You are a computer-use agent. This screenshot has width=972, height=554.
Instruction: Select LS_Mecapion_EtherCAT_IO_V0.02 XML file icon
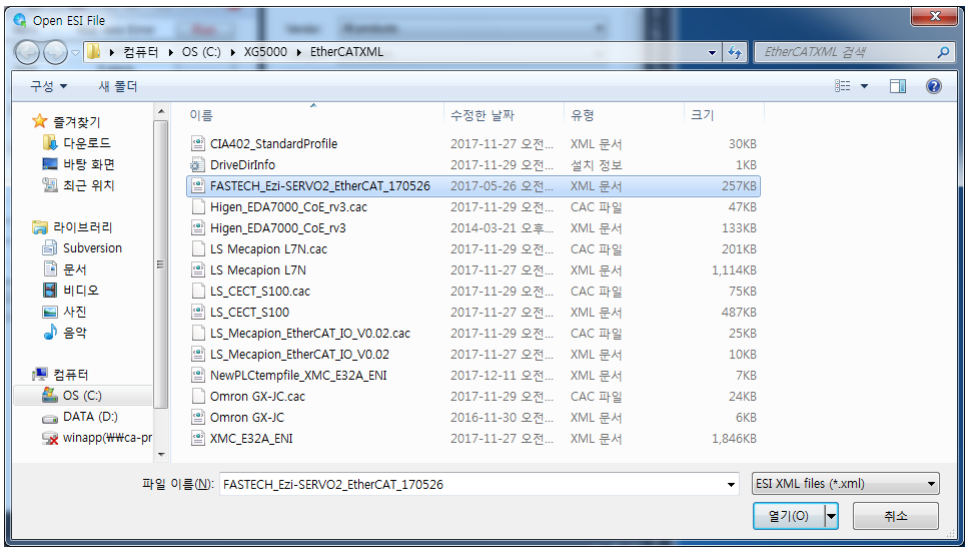tap(198, 354)
